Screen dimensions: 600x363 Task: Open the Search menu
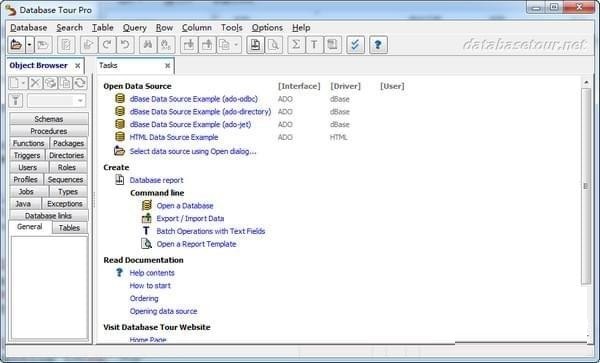point(70,28)
